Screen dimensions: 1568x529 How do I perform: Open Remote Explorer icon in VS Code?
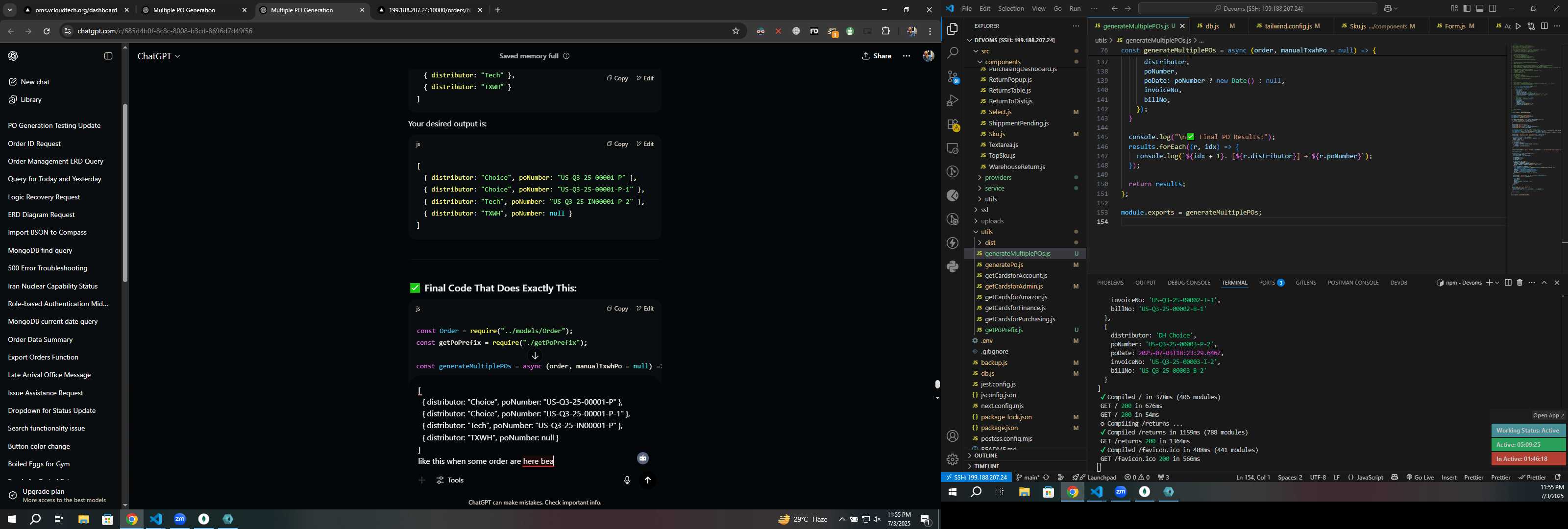tap(953, 148)
